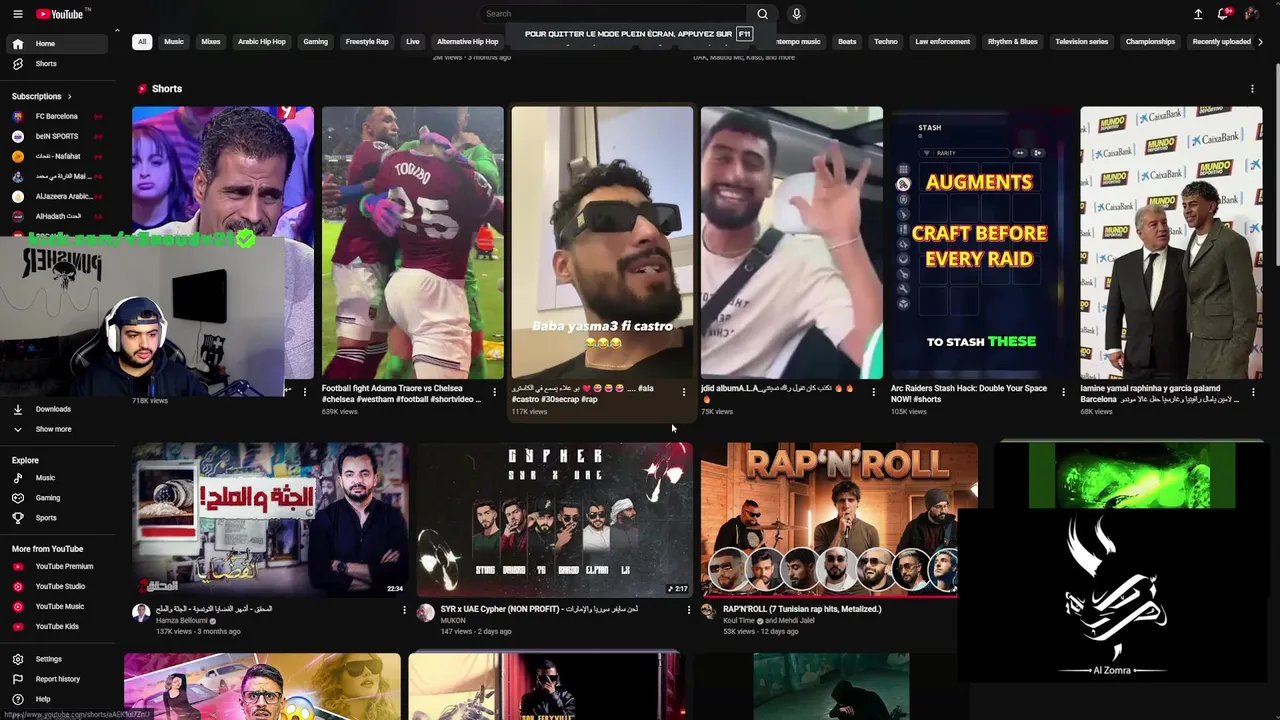1280x720 pixels.
Task: Open options for lamine yamal short
Action: (1252, 392)
